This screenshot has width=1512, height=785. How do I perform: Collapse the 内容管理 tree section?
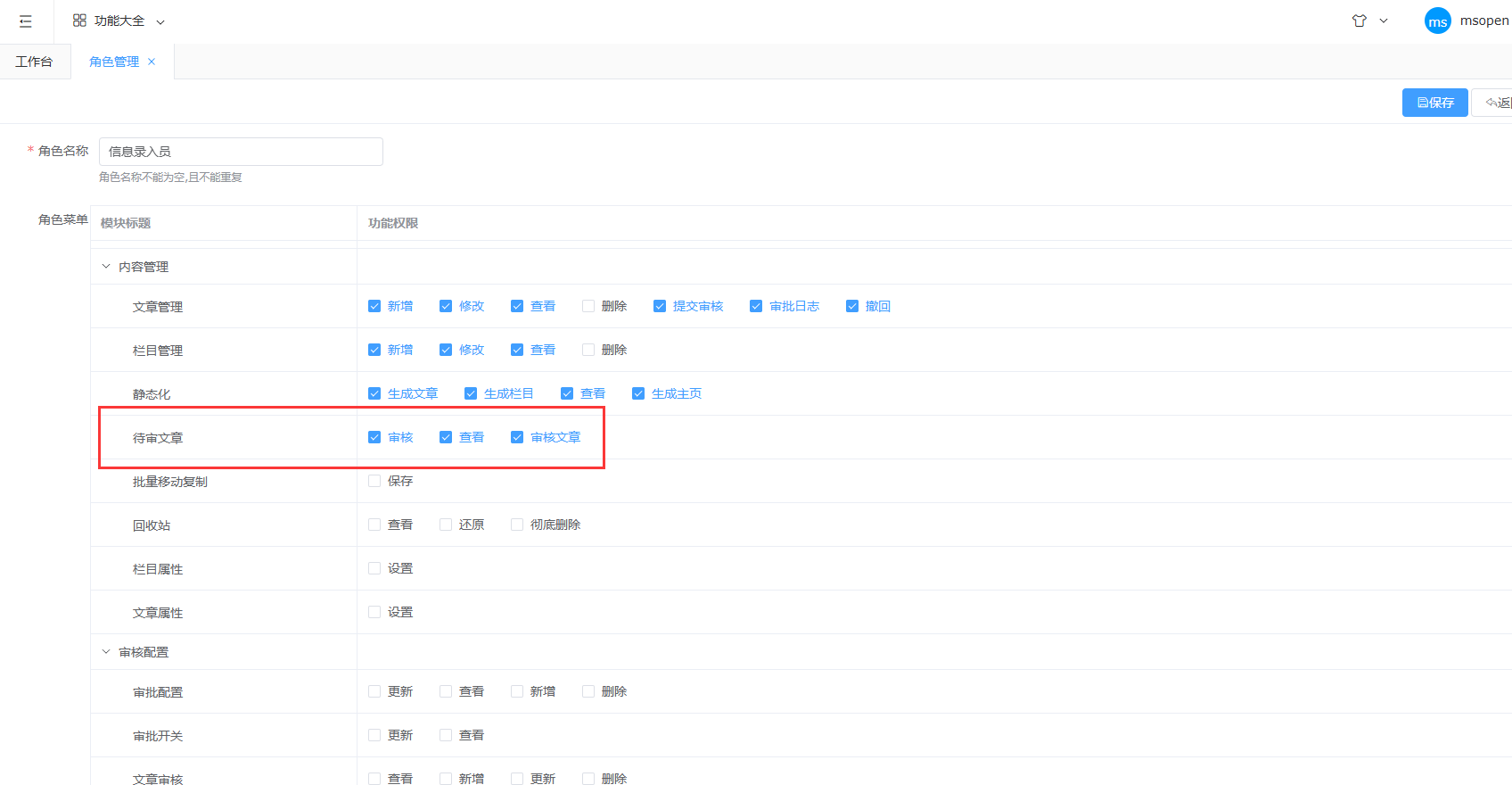pos(106,267)
